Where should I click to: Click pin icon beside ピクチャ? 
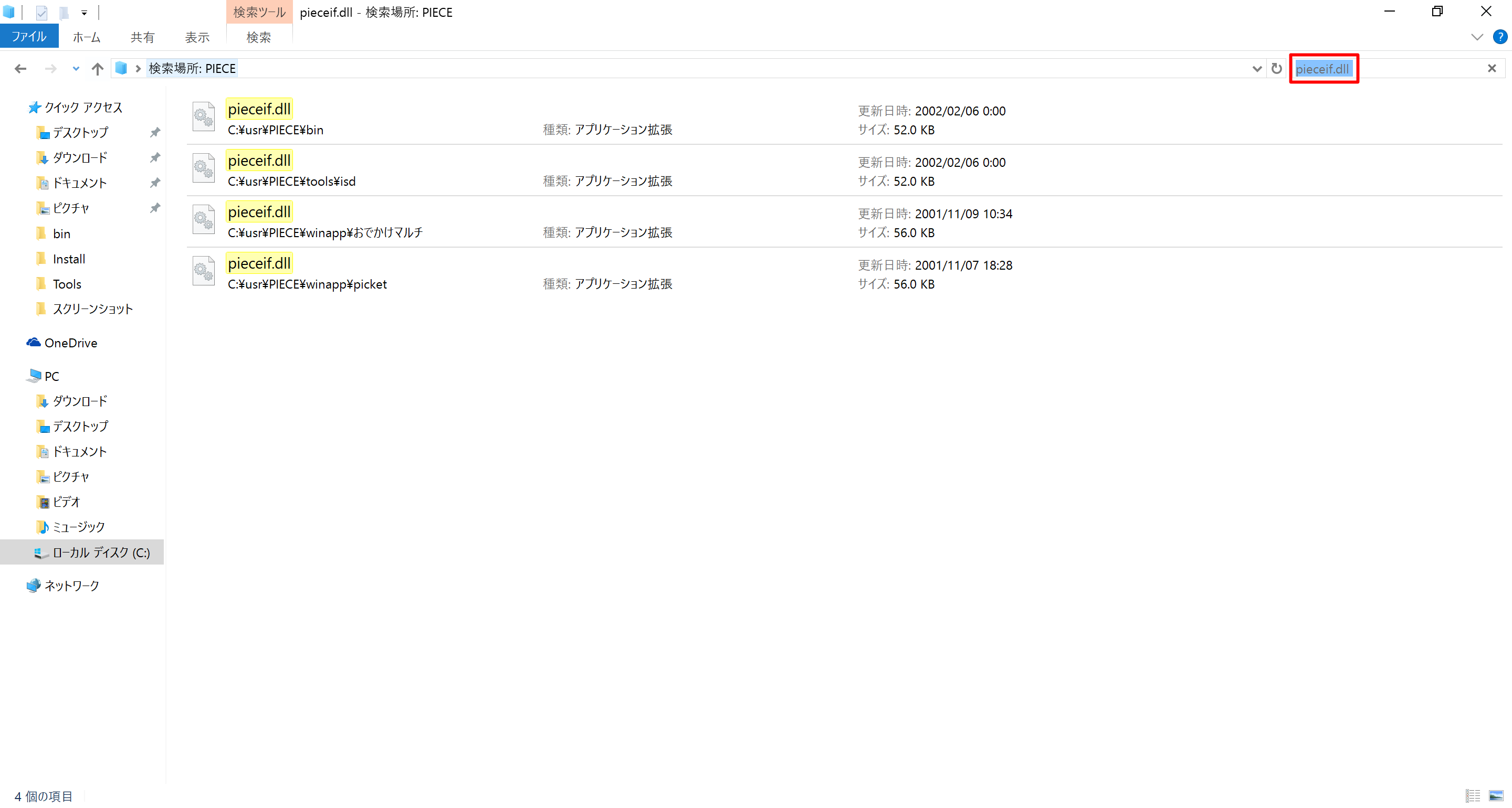(x=155, y=208)
